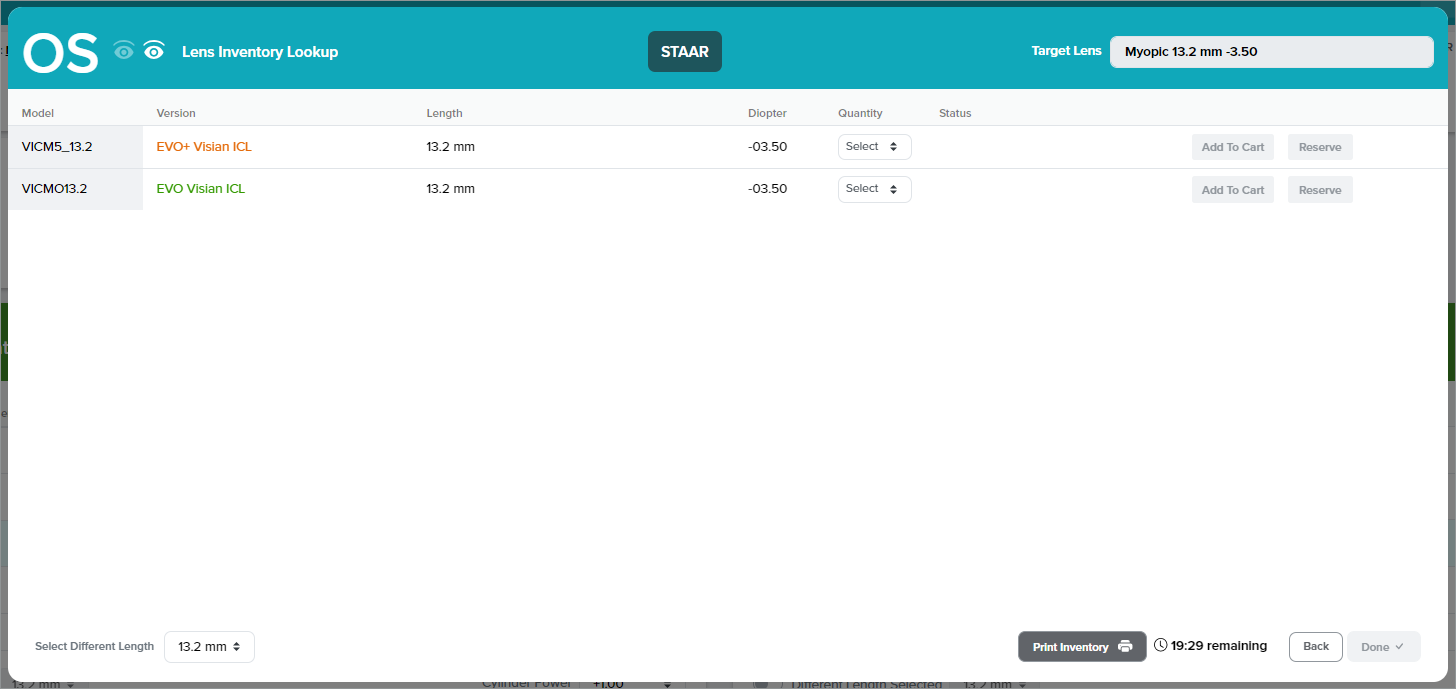Click the bright white eye icon
The image size is (1456, 689).
153,51
